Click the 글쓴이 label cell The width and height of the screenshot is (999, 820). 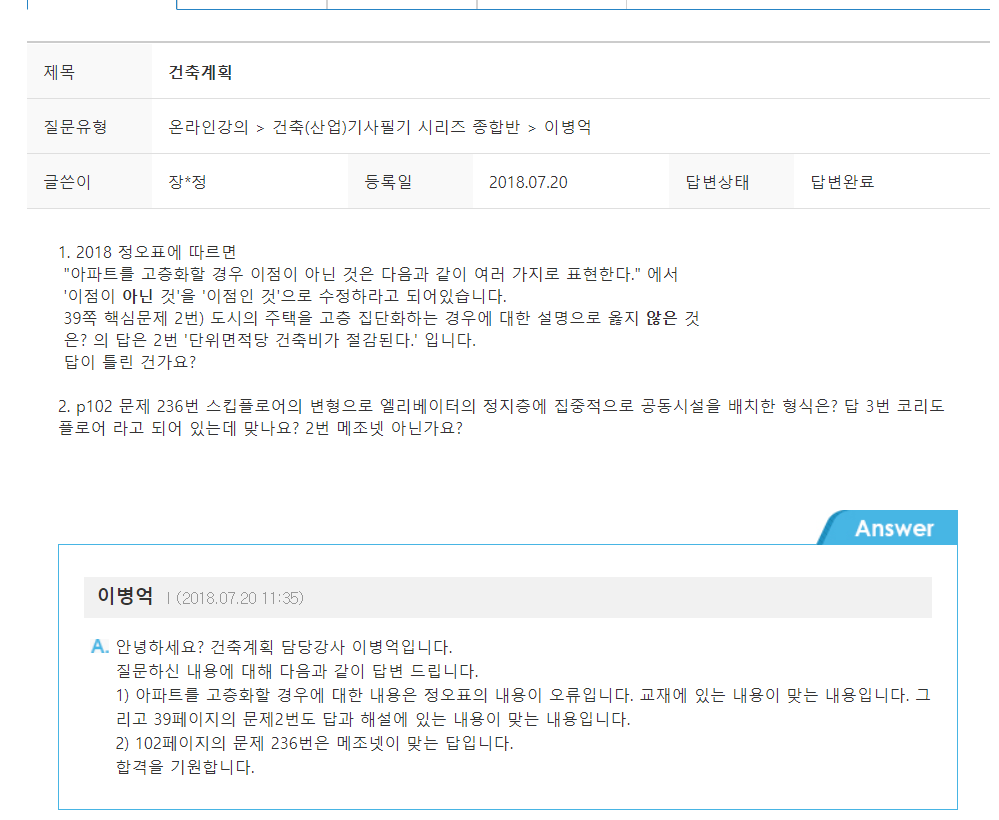coord(89,182)
